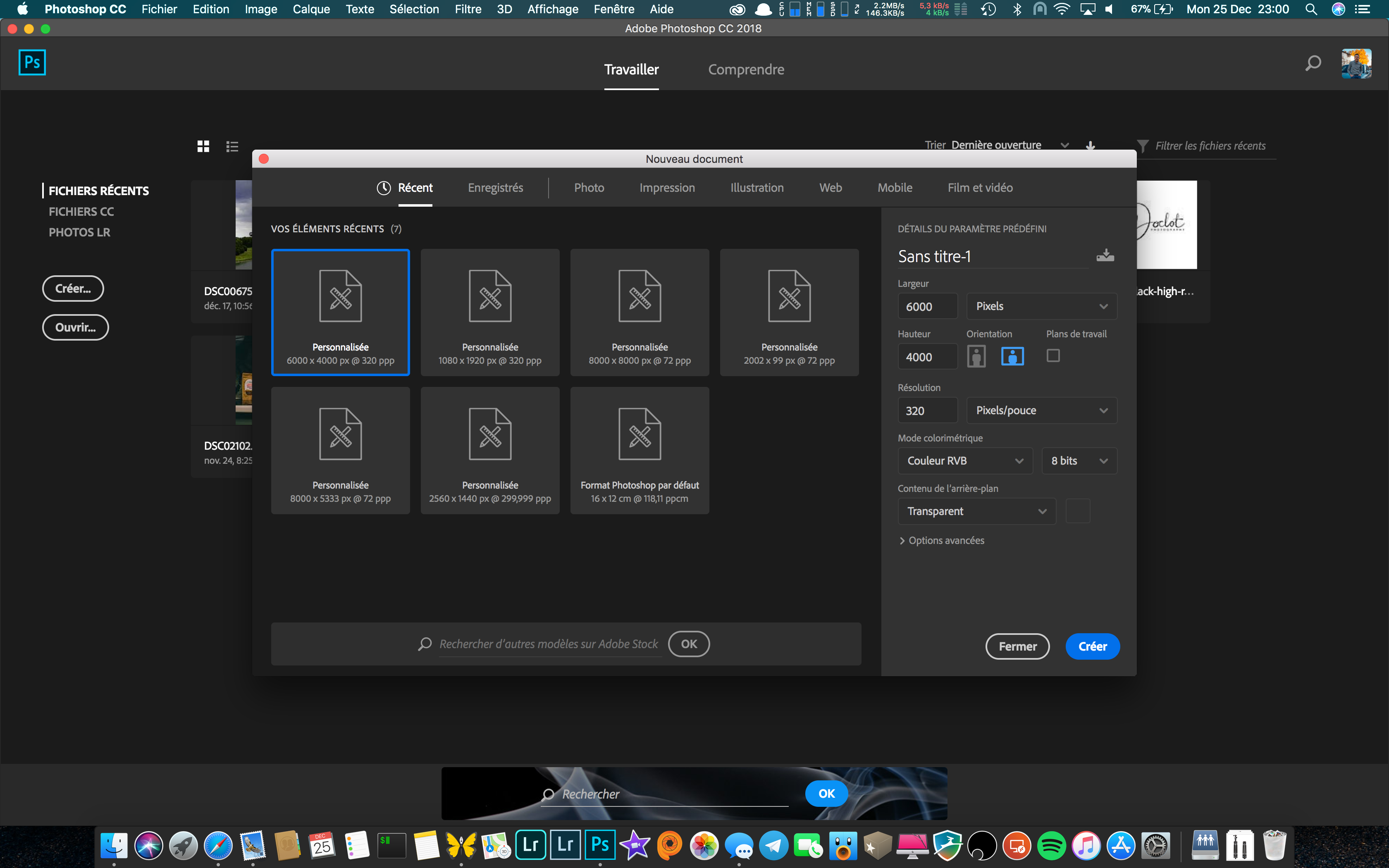This screenshot has height=868, width=1389.
Task: Open 8 bits depth dropdown
Action: pyautogui.click(x=1079, y=461)
